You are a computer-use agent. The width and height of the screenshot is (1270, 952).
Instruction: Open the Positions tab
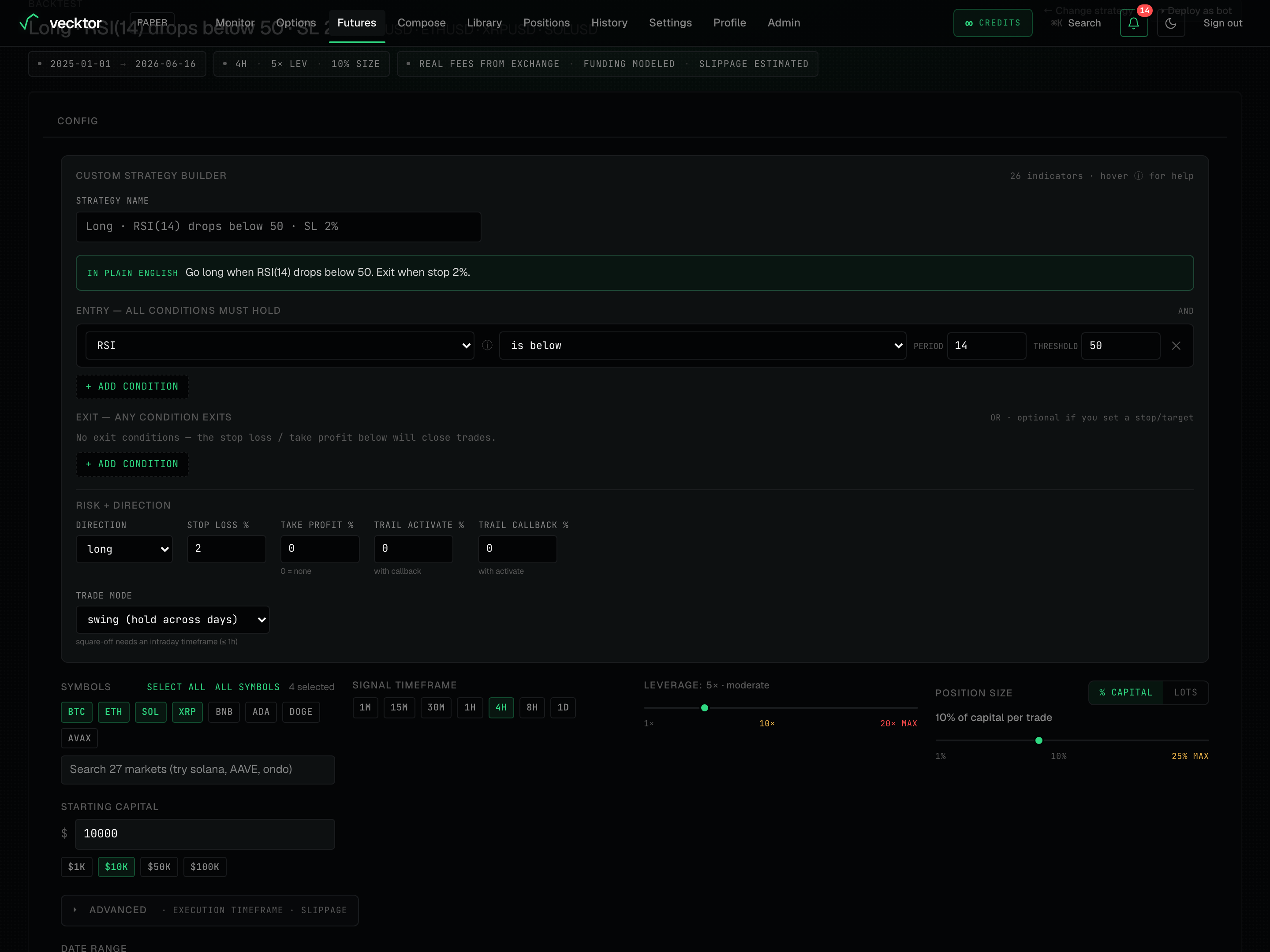[546, 23]
